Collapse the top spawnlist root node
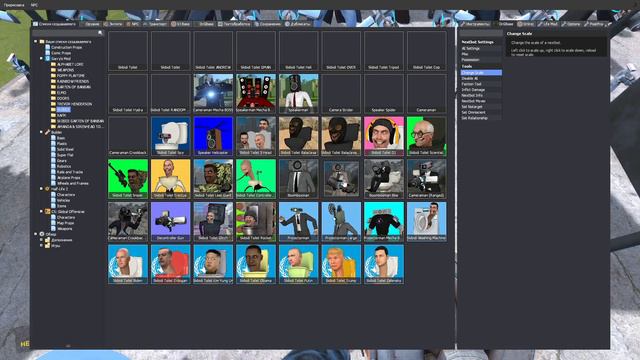Image resolution: width=640 pixels, height=360 pixels. [36, 41]
